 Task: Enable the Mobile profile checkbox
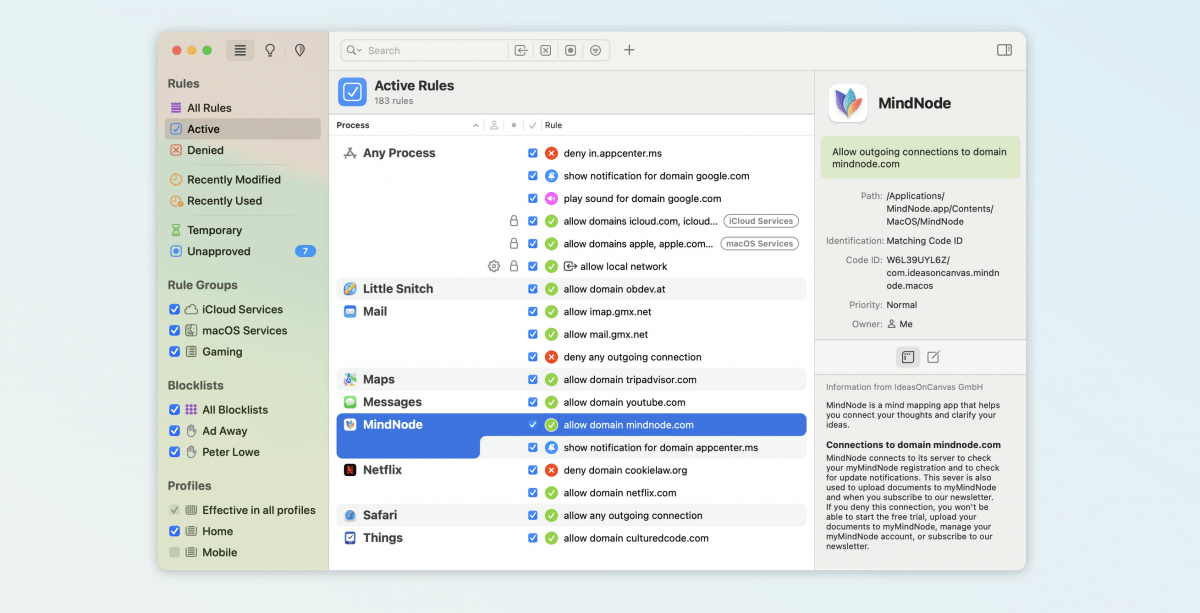pos(175,552)
